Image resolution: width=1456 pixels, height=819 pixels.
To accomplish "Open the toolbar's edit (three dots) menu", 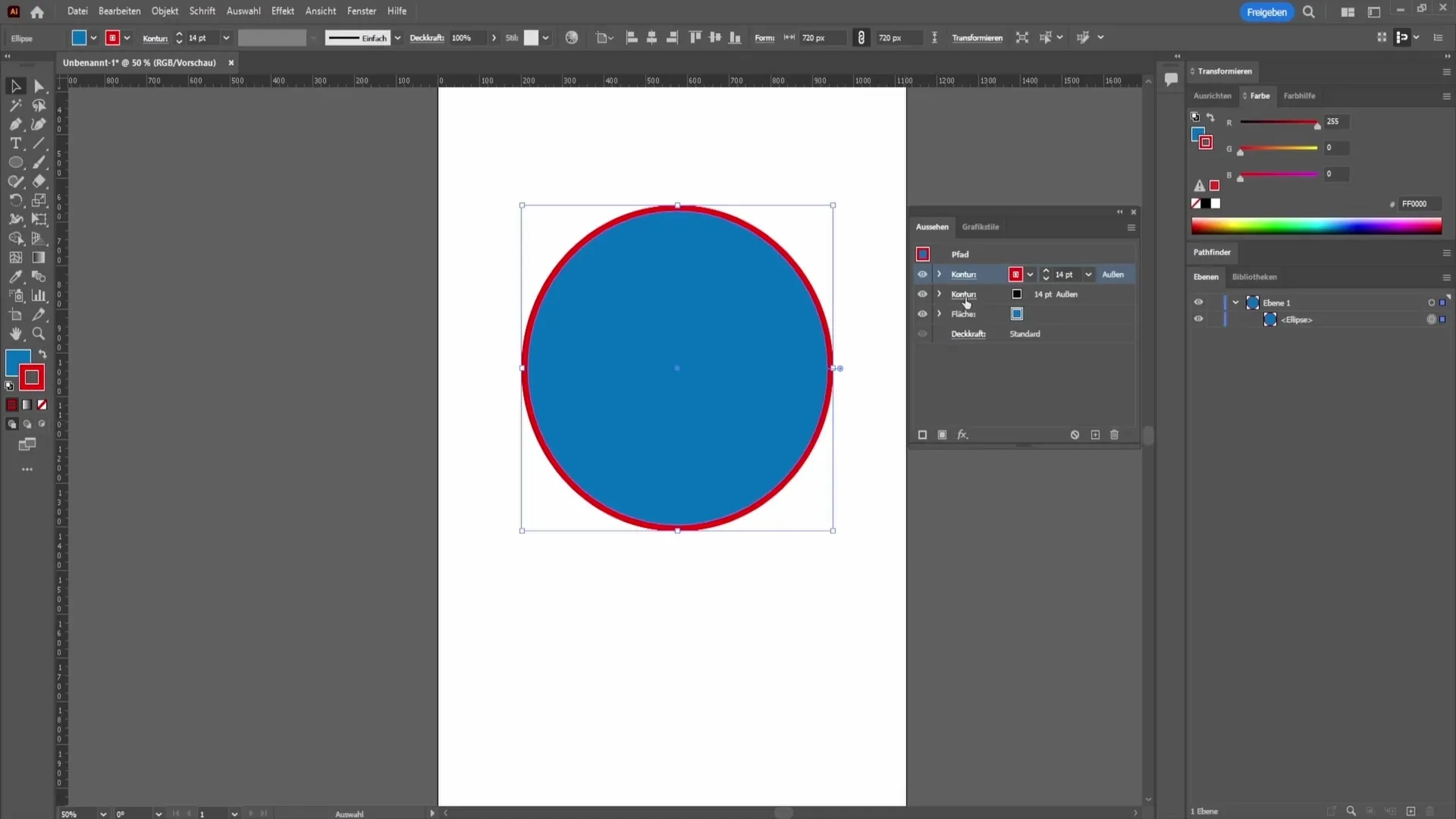I will [27, 469].
